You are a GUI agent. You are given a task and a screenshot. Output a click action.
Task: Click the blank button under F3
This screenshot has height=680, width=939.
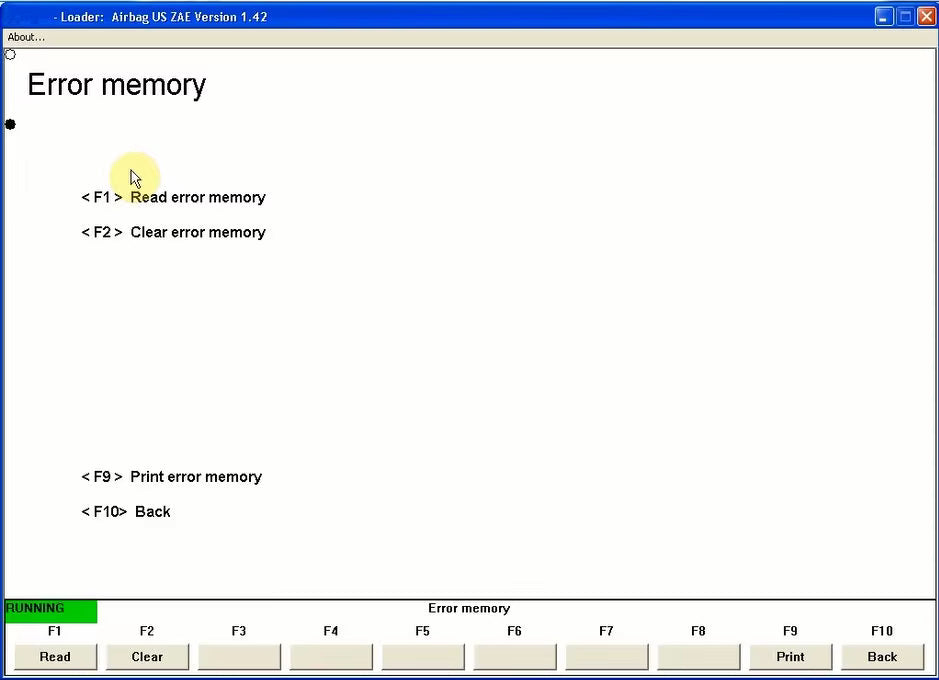pos(239,657)
